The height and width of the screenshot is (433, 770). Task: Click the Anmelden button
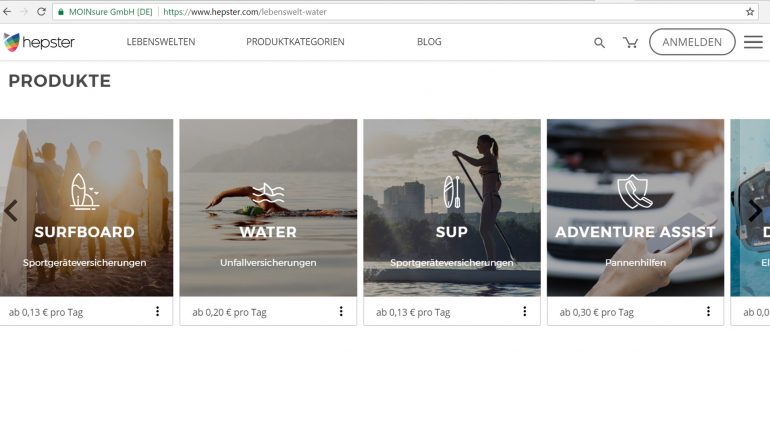692,42
